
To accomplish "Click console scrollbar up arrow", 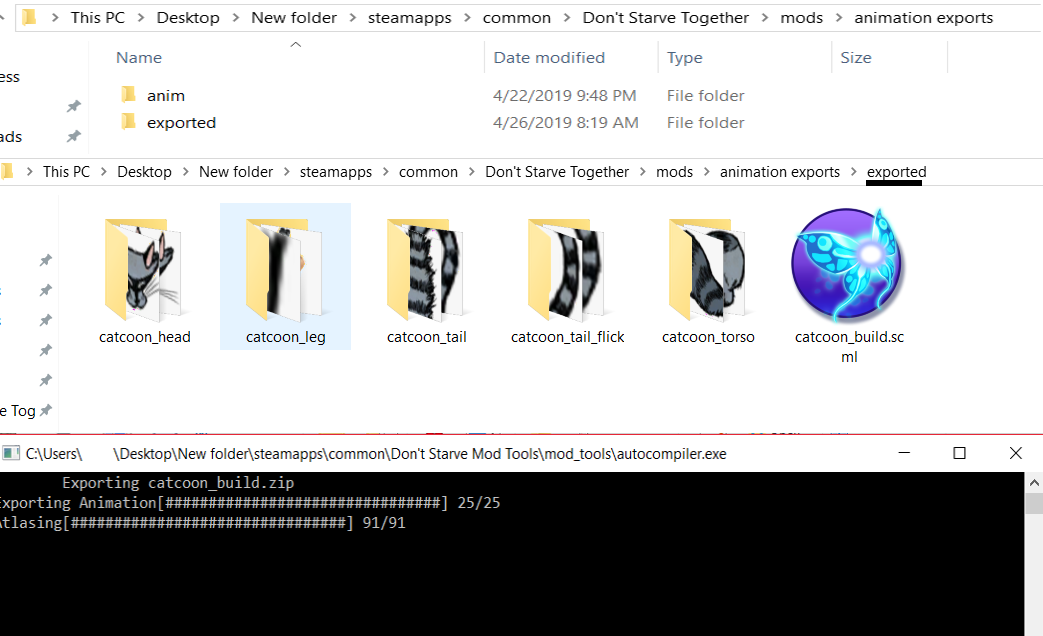I will coord(1034,482).
